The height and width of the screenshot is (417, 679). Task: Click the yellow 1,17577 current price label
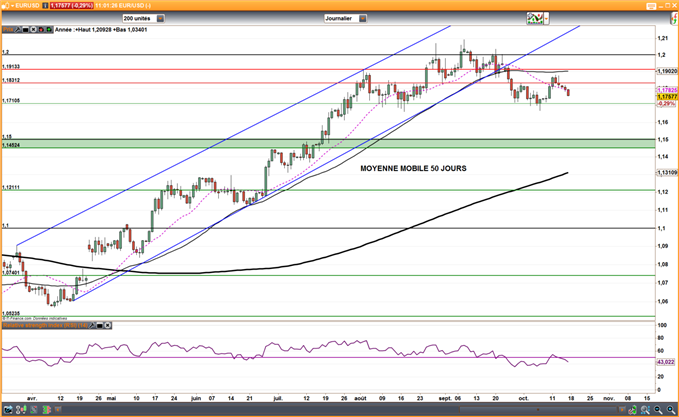tap(667, 97)
